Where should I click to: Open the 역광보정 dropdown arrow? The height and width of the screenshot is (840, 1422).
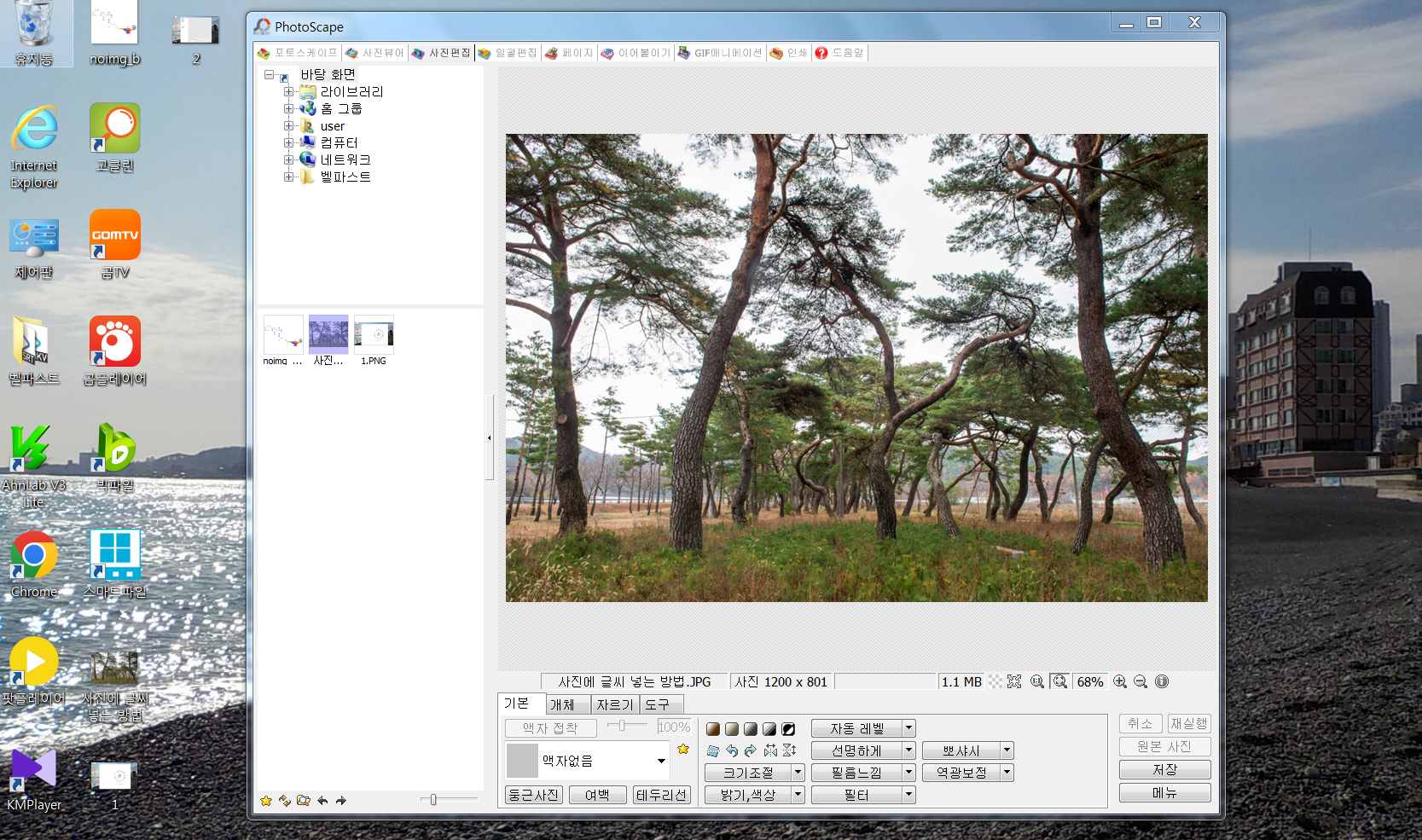coord(1007,773)
